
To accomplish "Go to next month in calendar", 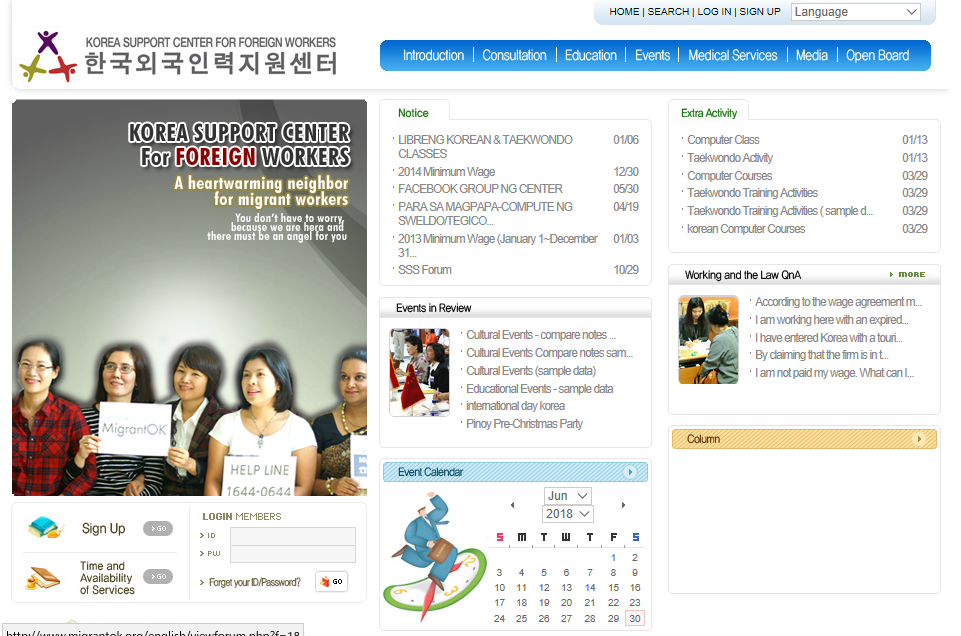I will (x=623, y=505).
